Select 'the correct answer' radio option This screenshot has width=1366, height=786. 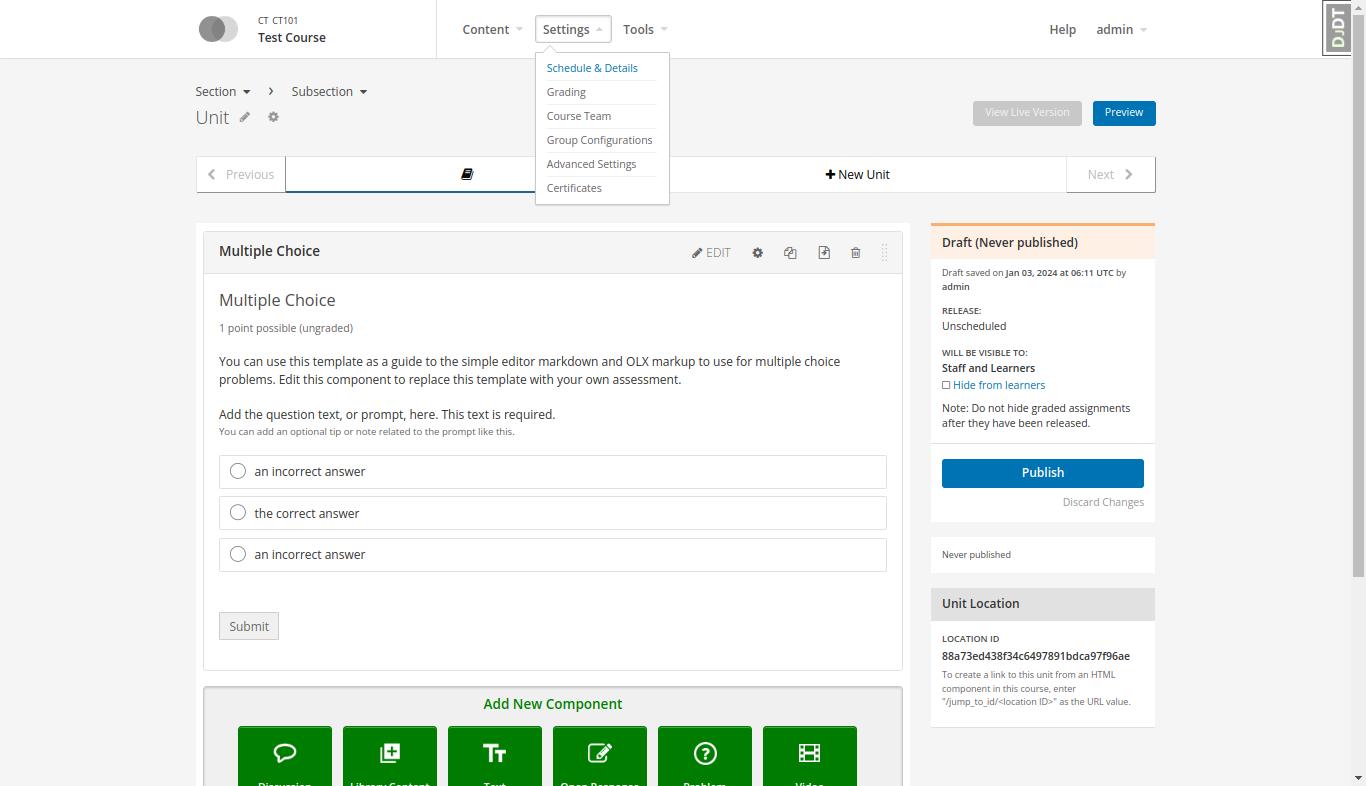click(238, 512)
